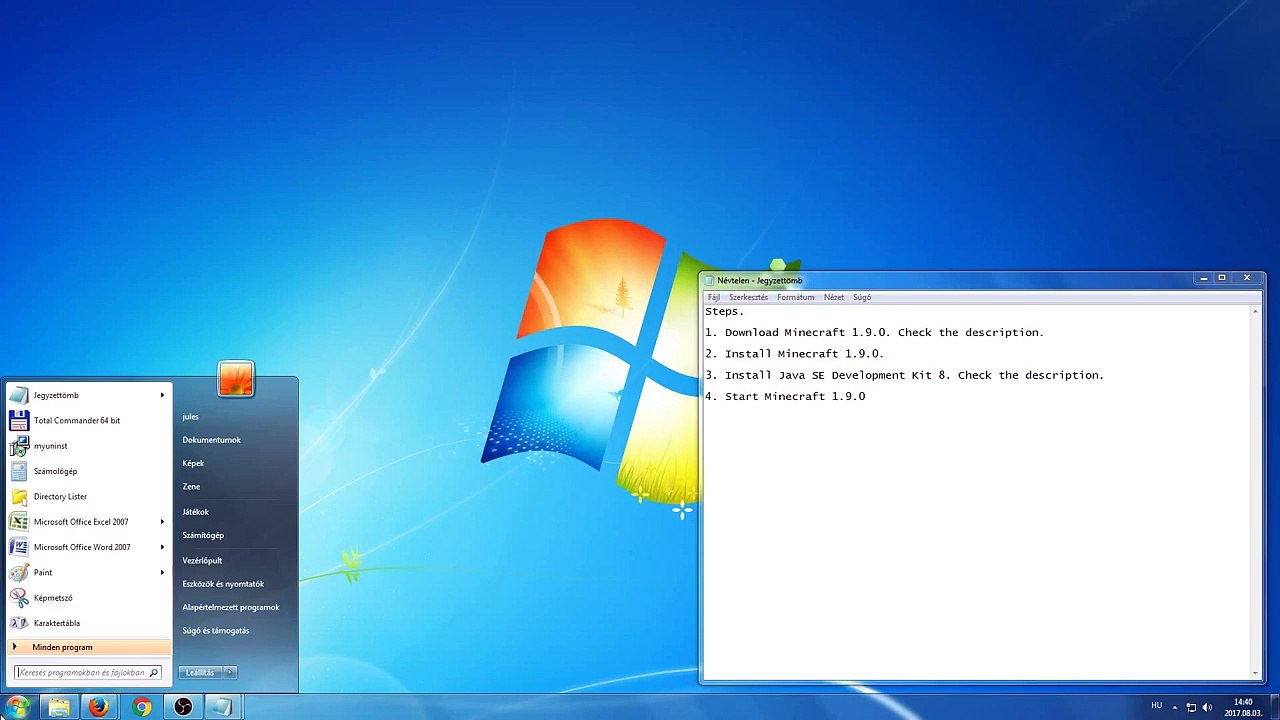Click the user account picture thumbnail
The width and height of the screenshot is (1280, 720).
click(x=236, y=379)
